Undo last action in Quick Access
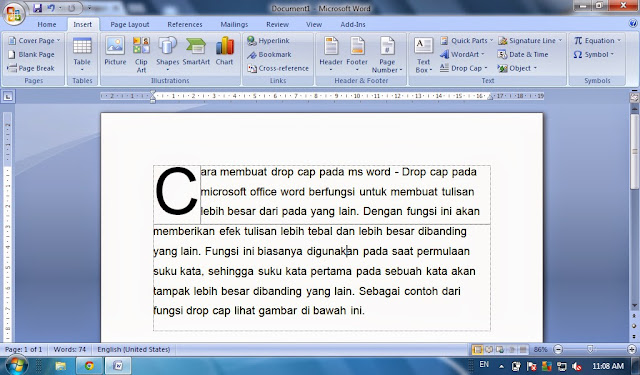The image size is (640, 375). click(51, 8)
